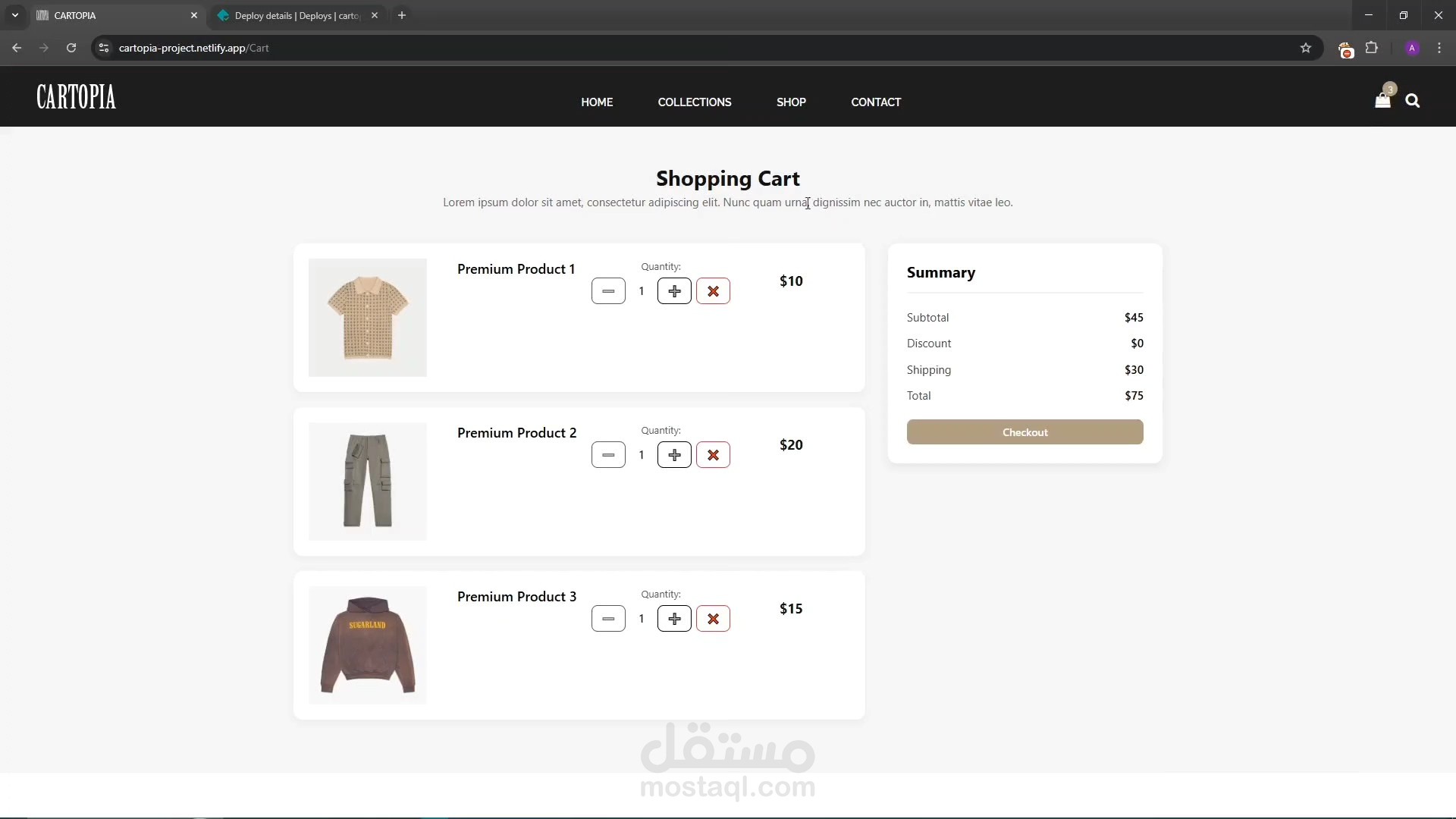The width and height of the screenshot is (1456, 819).
Task: Remove Premium Product 3 from cart
Action: [713, 619]
